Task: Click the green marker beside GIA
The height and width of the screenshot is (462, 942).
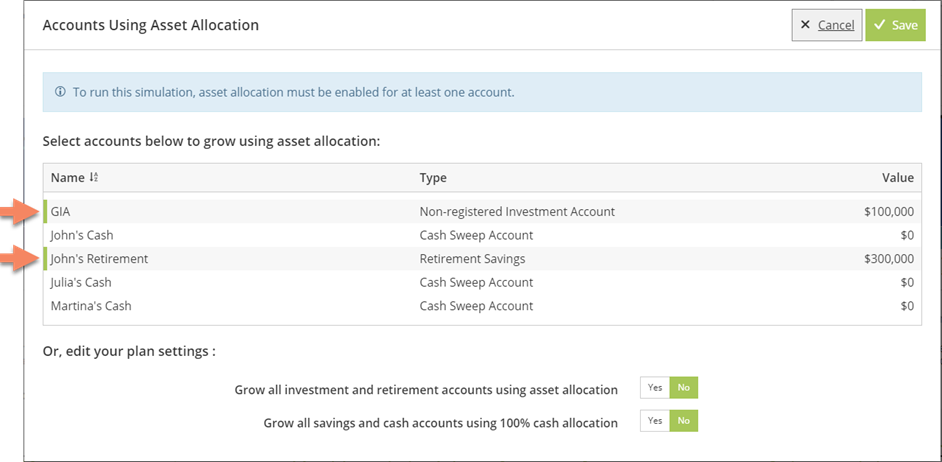Action: point(45,212)
